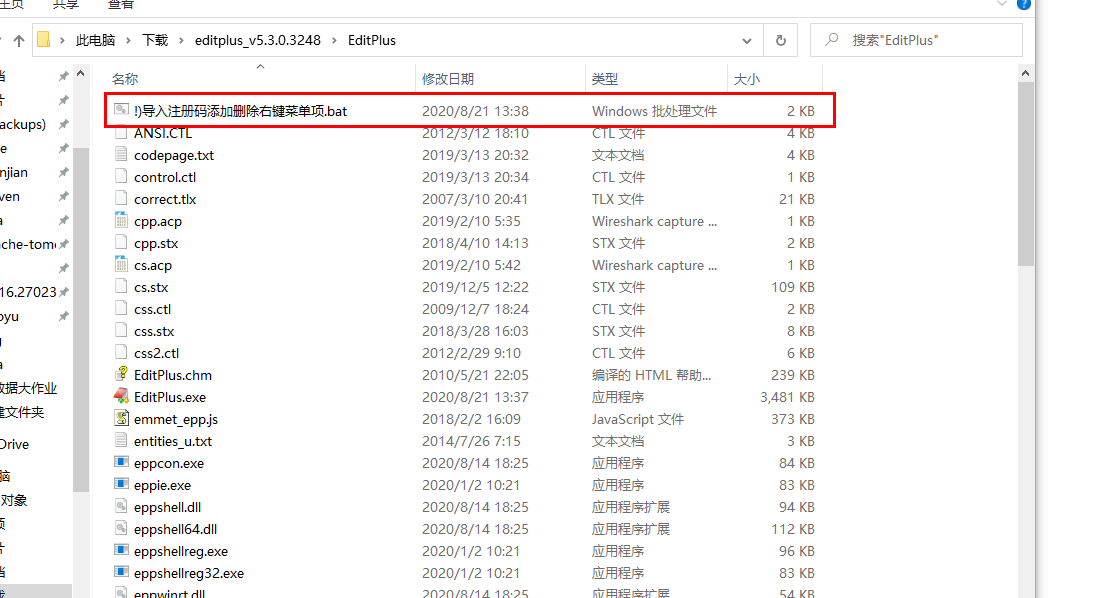Select njian item in the navigation pane
This screenshot has width=1101, height=598.
pos(14,173)
